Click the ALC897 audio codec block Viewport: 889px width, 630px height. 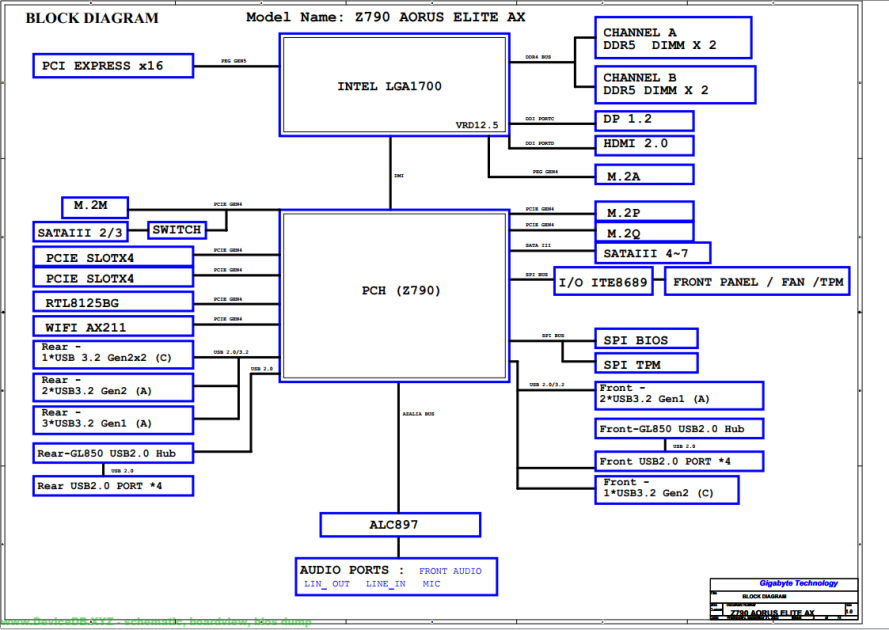400,525
